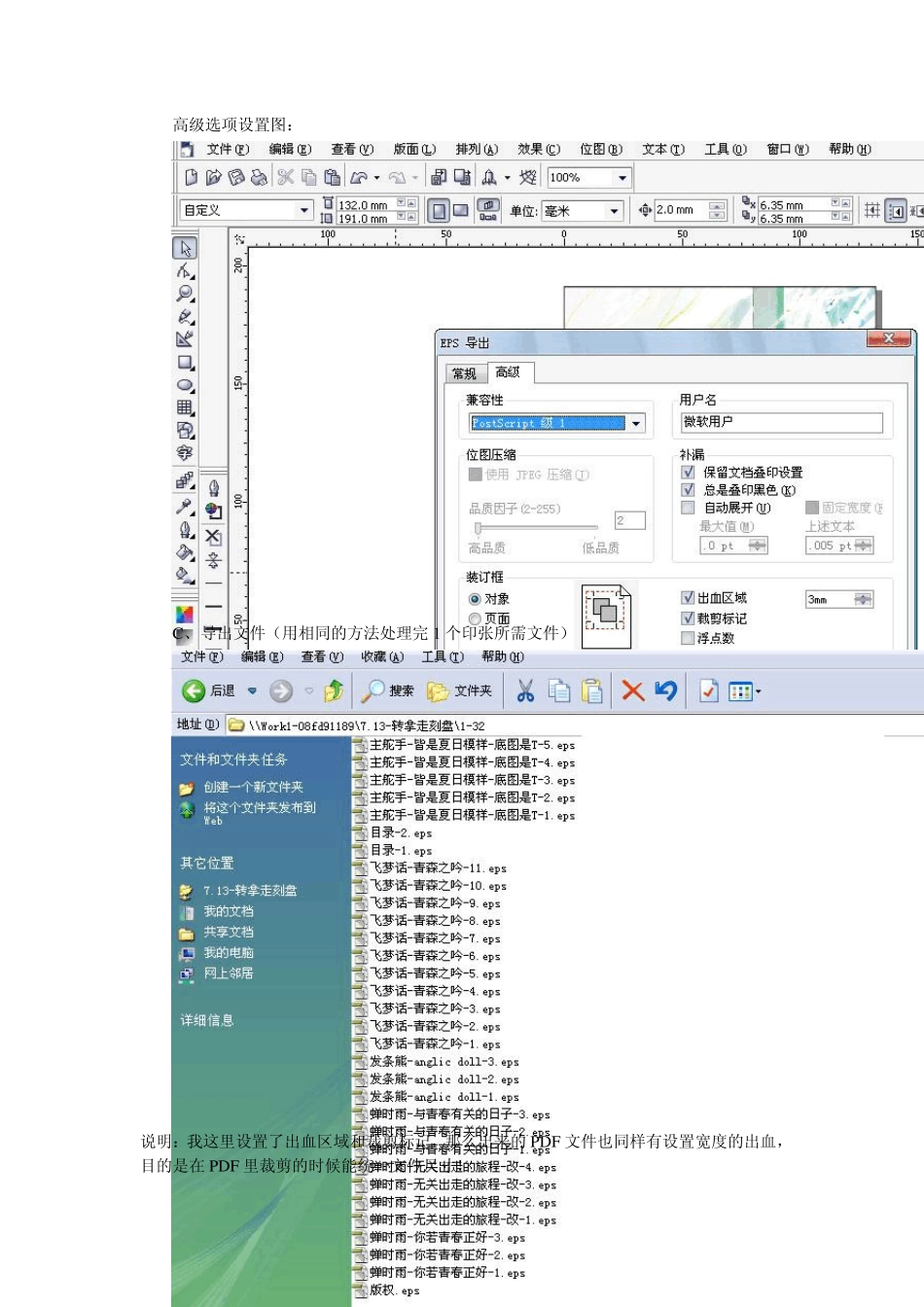Select the 对象 radio button
This screenshot has width=924, height=1307.
[475, 599]
